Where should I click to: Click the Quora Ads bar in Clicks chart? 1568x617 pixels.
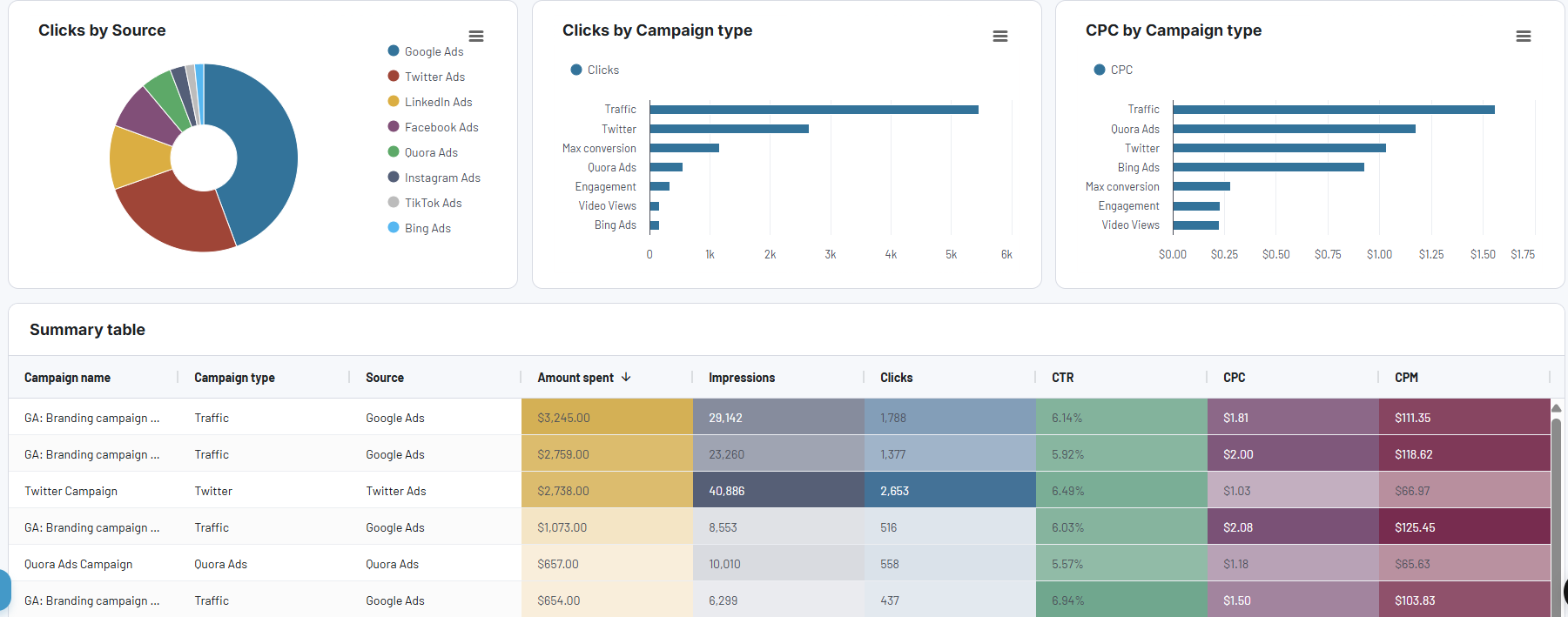[666, 167]
